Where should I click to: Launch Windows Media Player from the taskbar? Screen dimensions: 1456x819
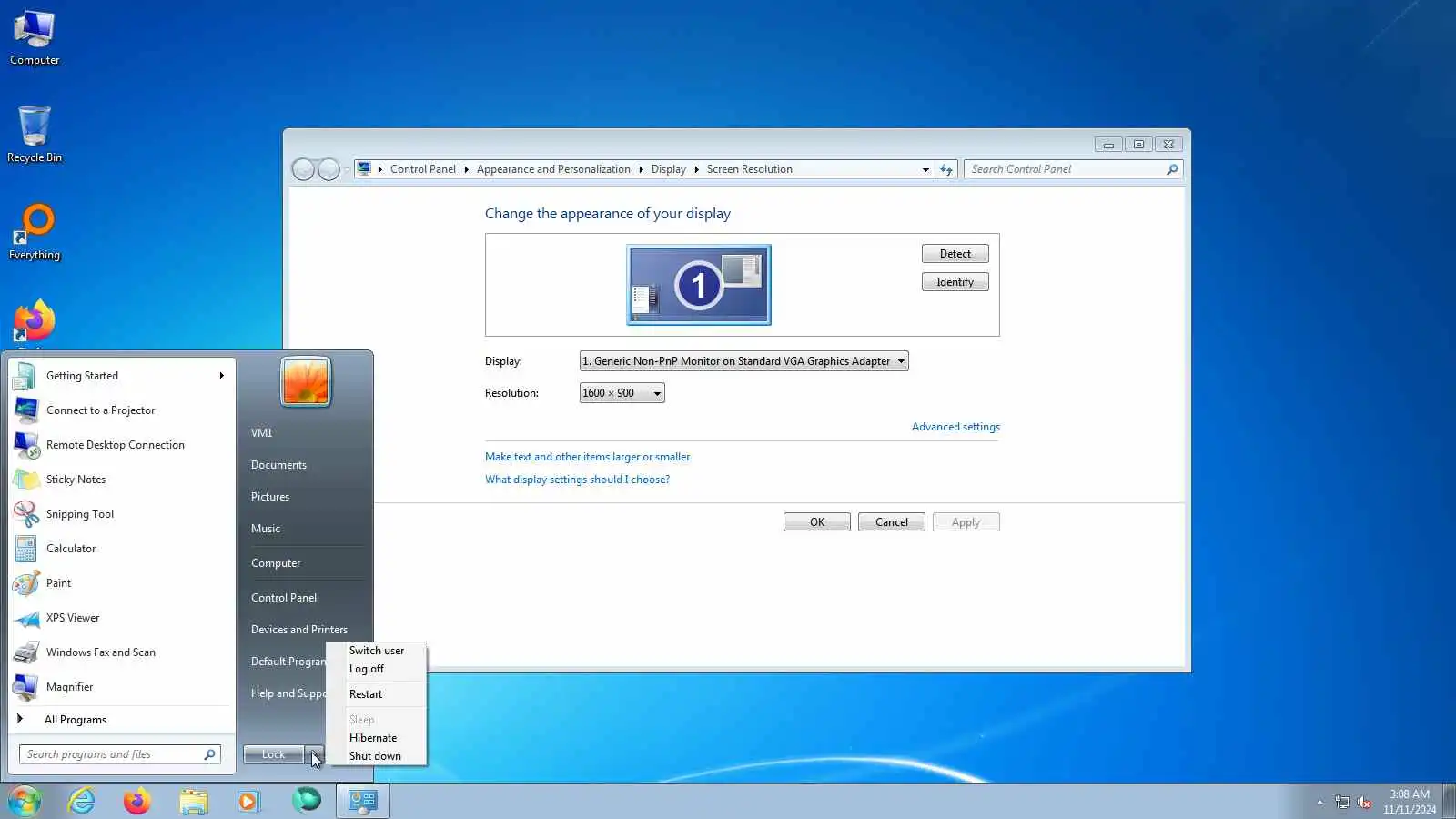click(248, 801)
